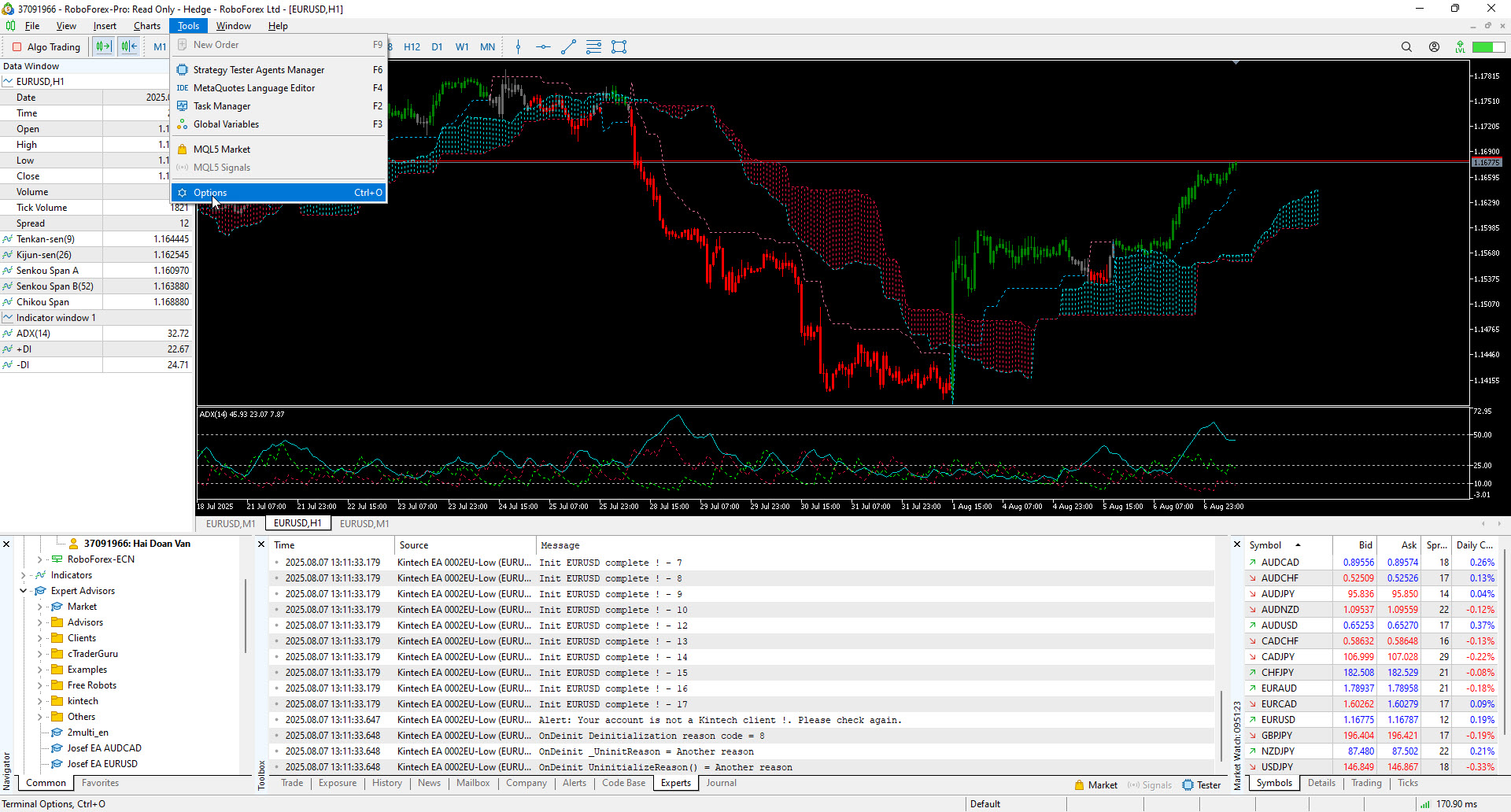Open the MQL5 community level icon
Viewport: 1511px width, 812px height.
[x=1460, y=47]
